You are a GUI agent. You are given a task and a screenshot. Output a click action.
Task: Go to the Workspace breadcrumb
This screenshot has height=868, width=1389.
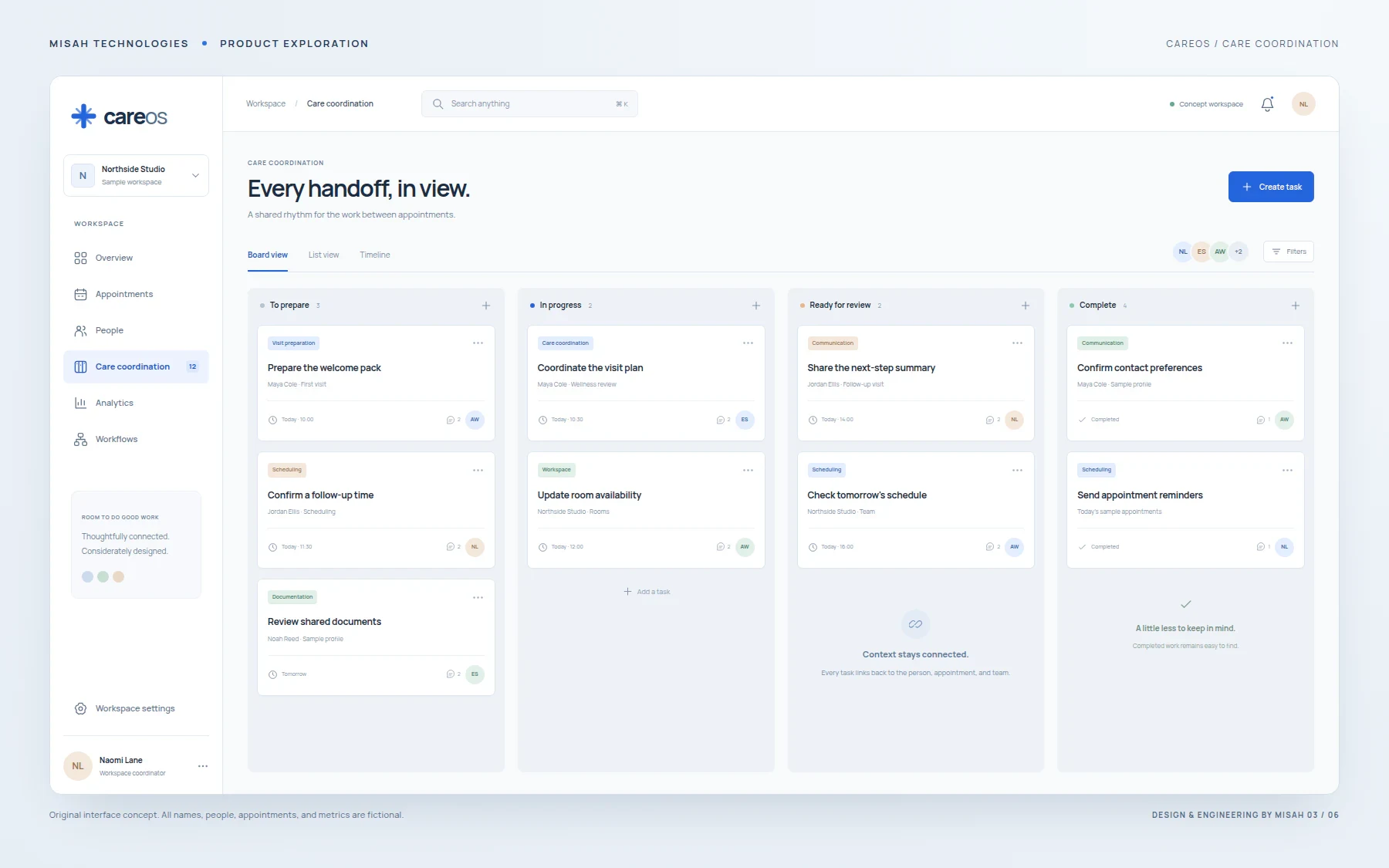[x=265, y=104]
